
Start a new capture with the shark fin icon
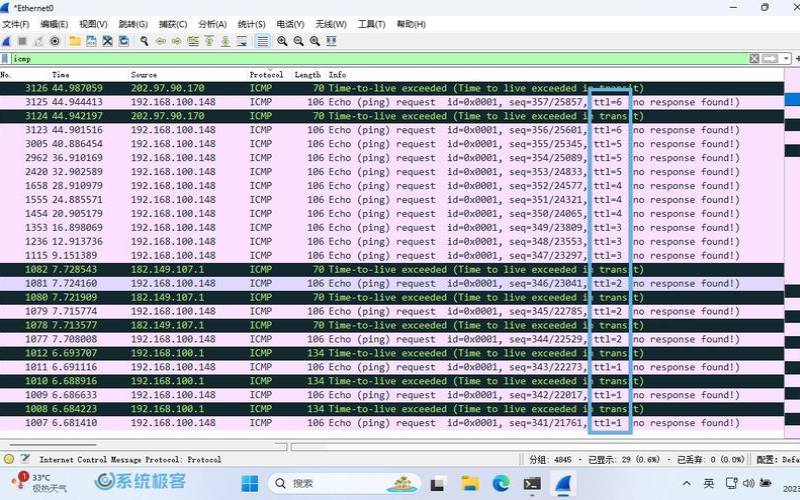pyautogui.click(x=6, y=41)
